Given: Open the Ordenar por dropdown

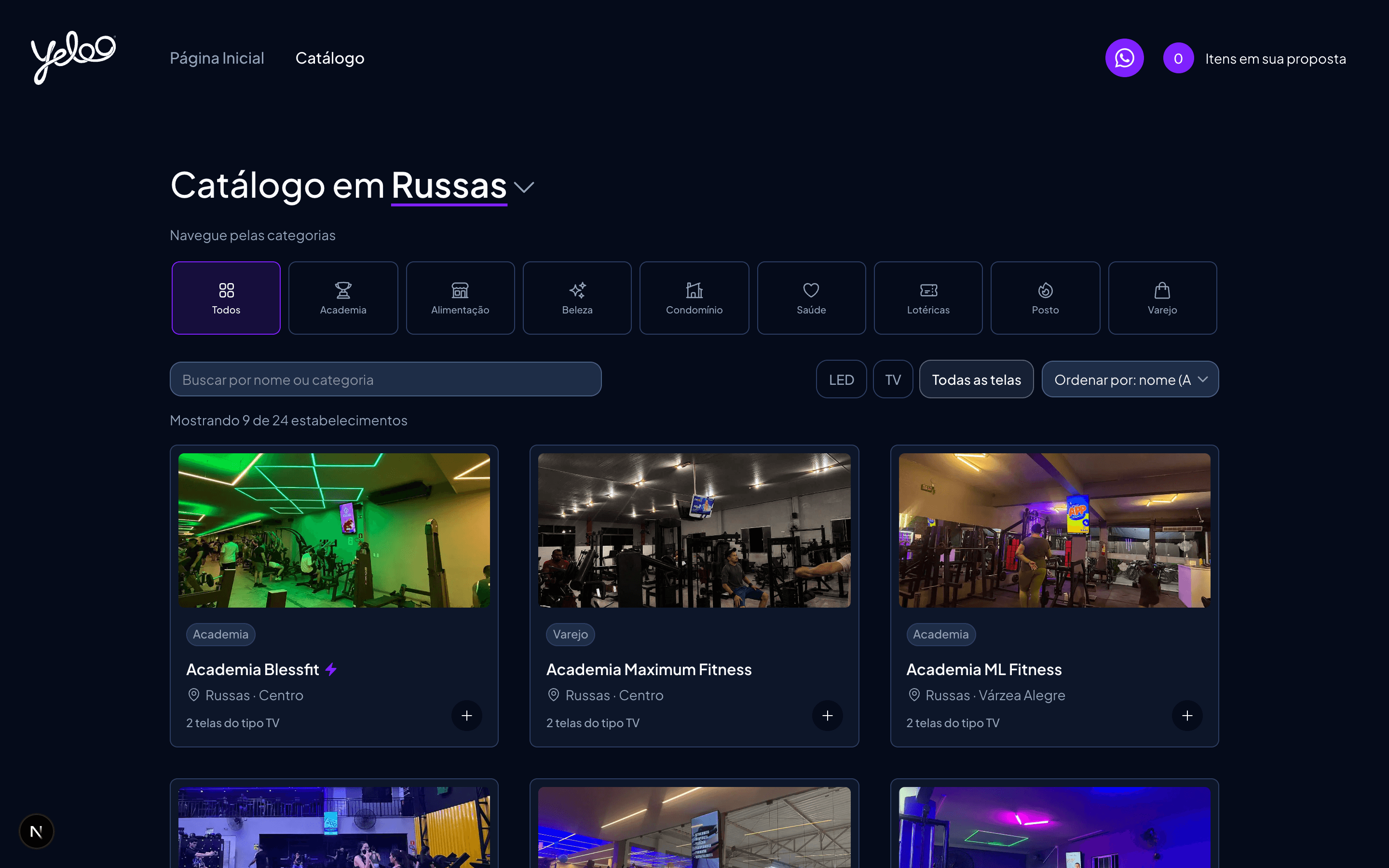Looking at the screenshot, I should [1130, 380].
